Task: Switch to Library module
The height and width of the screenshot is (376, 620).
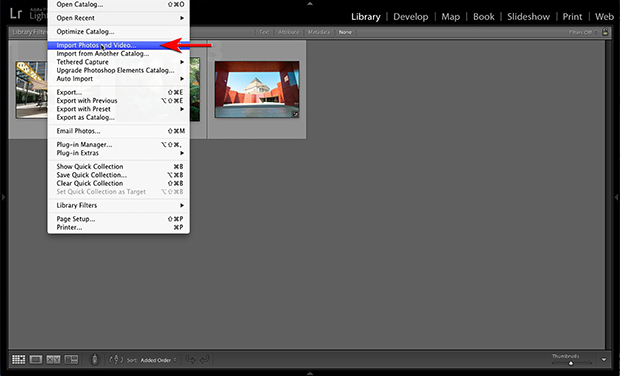Action: (366, 17)
